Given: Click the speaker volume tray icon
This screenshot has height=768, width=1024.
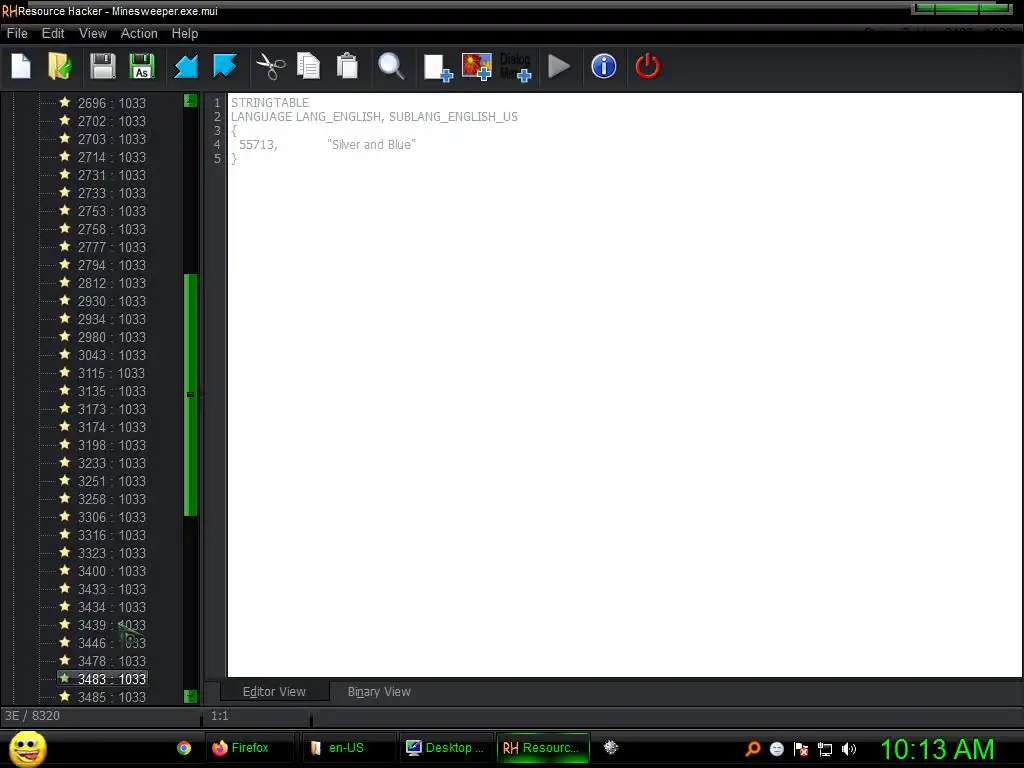Looking at the screenshot, I should pyautogui.click(x=848, y=748).
